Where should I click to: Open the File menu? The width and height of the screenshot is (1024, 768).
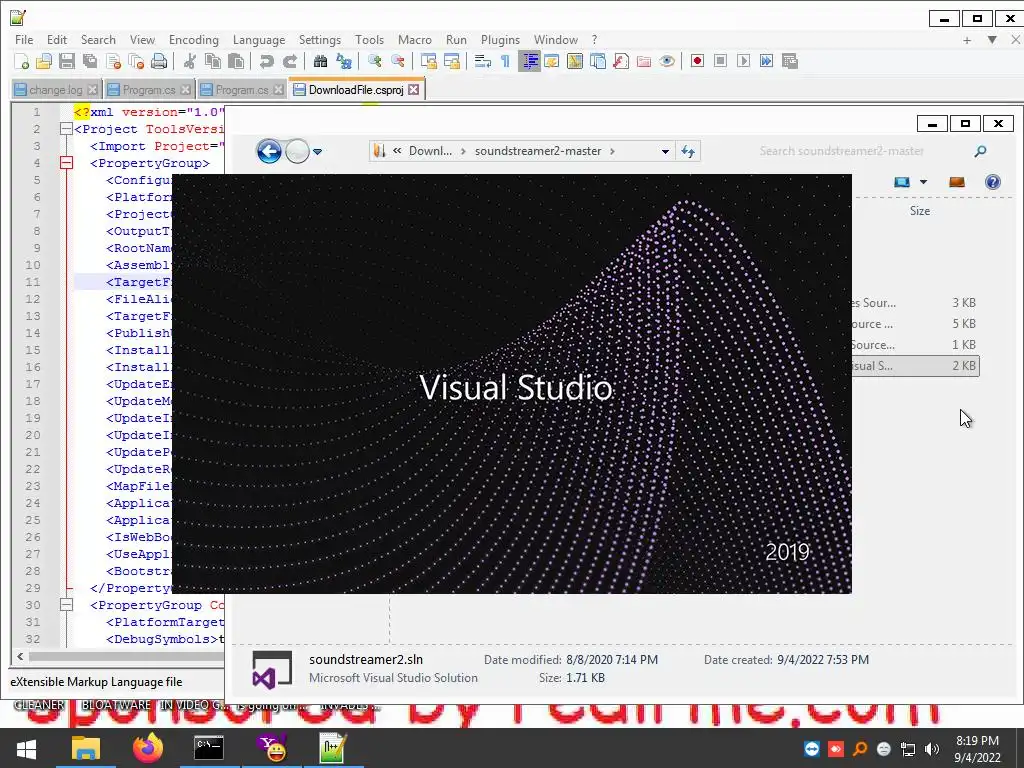[24, 40]
